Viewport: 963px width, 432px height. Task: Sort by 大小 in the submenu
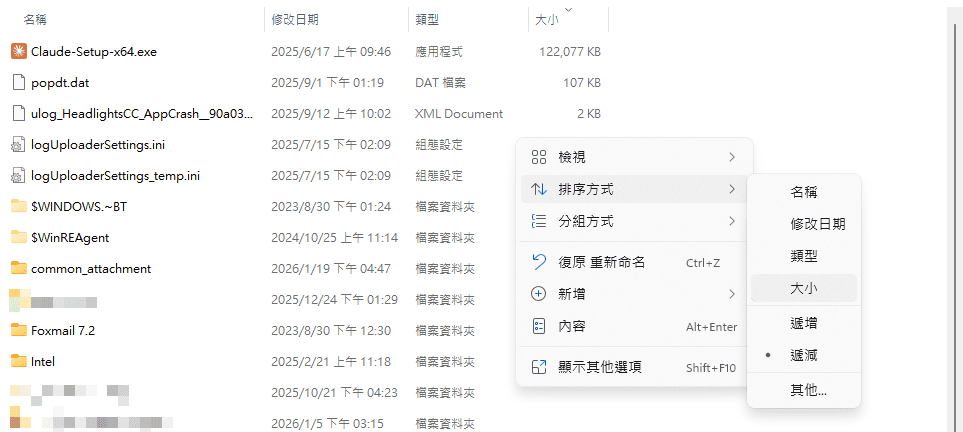(x=804, y=288)
